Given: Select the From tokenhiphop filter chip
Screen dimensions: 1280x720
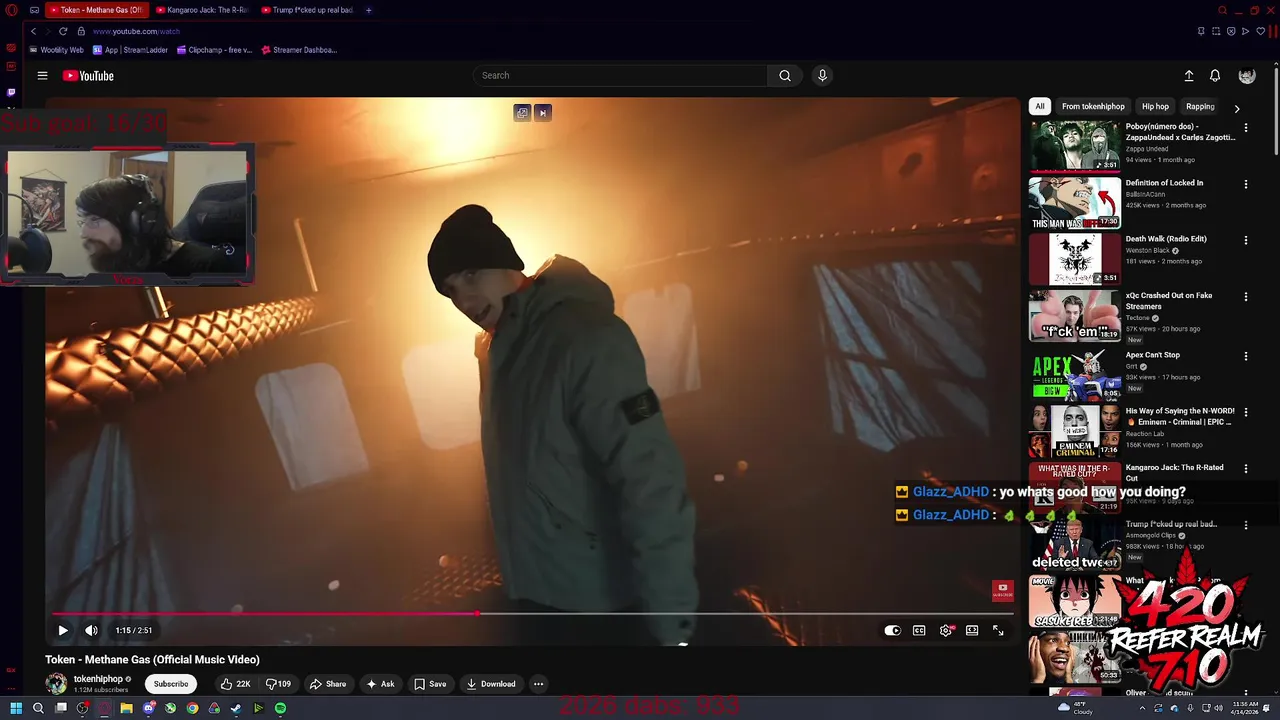Looking at the screenshot, I should click(1093, 106).
